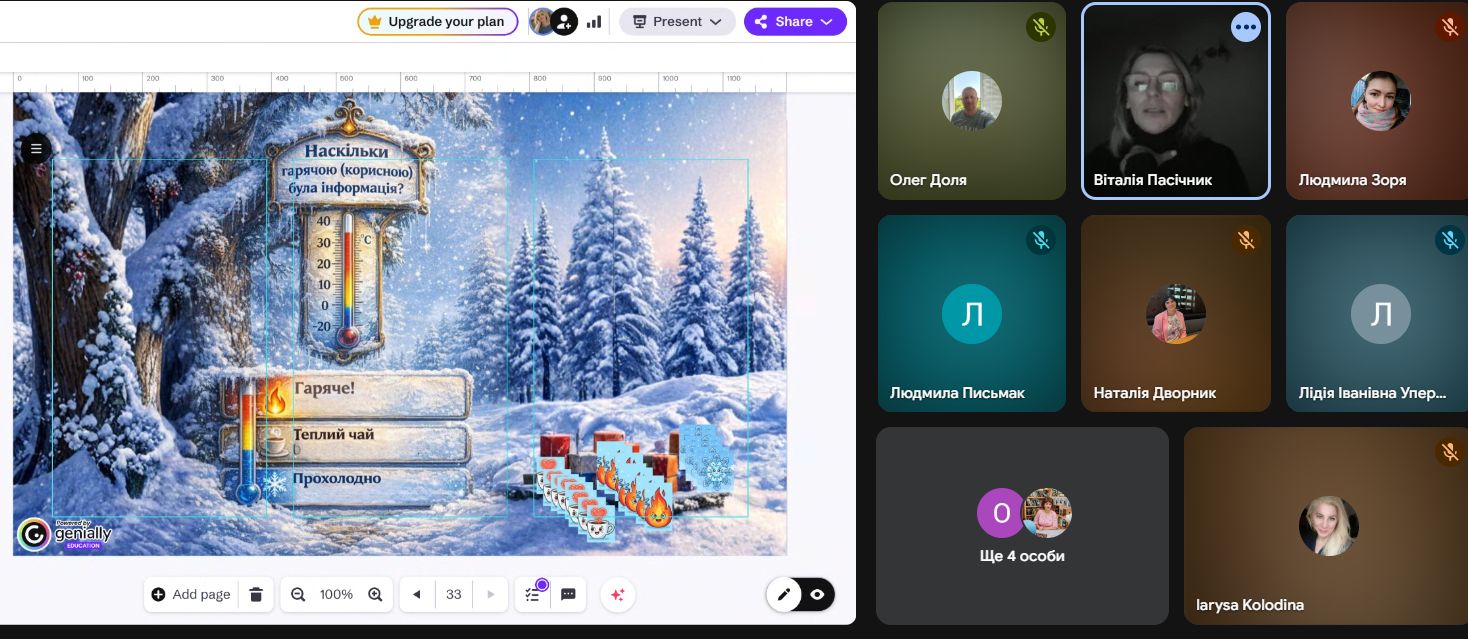This screenshot has width=1468, height=639.
Task: Click the Add page button
Action: coord(191,594)
